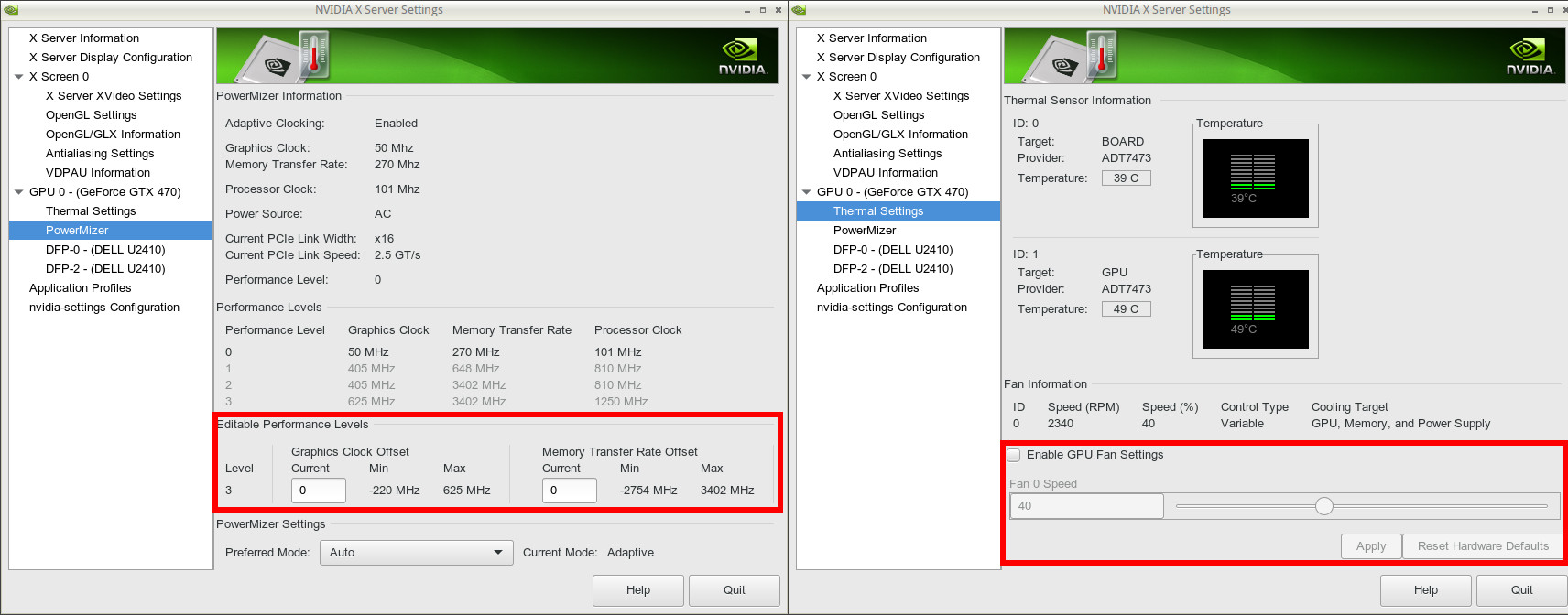Click the '625 MHz' performance level 3 graphics clock
The height and width of the screenshot is (615, 1568).
tap(371, 402)
